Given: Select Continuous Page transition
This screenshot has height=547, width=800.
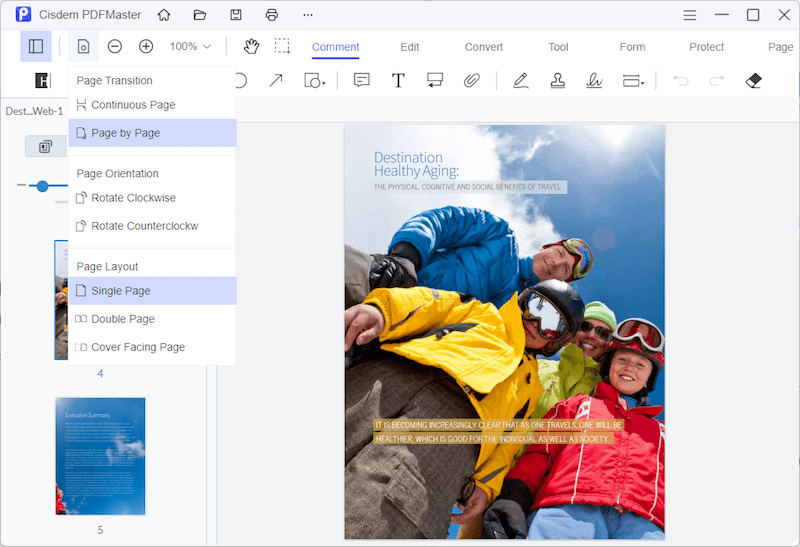Looking at the screenshot, I should tap(133, 105).
